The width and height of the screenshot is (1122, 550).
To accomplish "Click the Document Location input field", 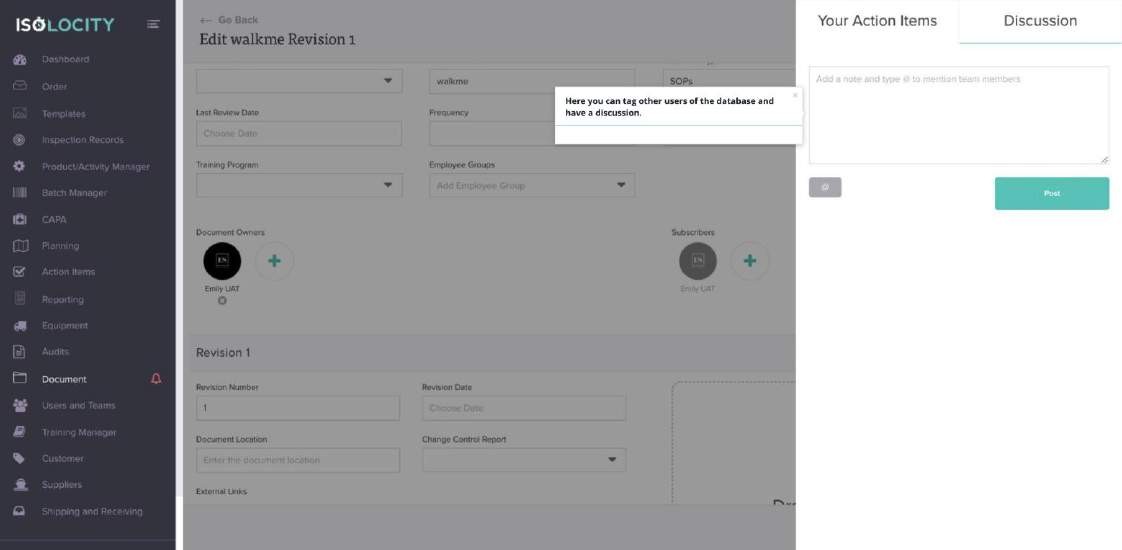I will 298,460.
